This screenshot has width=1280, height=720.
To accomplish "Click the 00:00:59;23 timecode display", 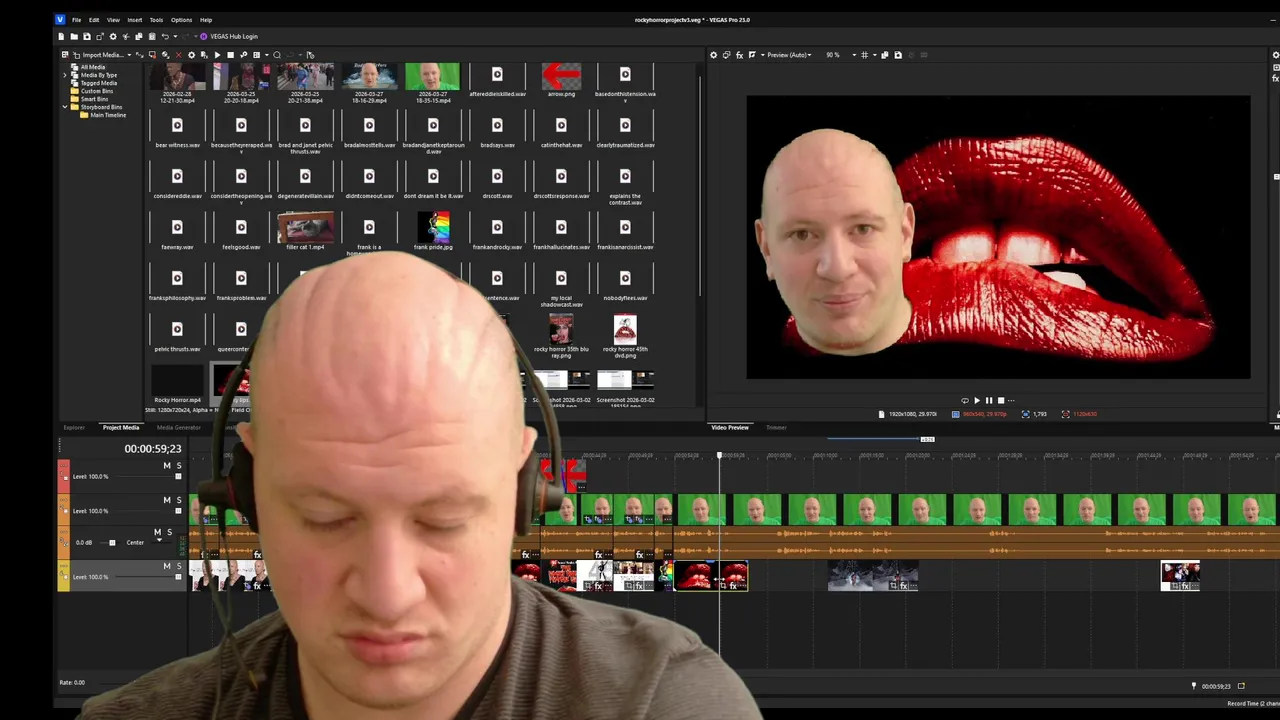I will tap(152, 449).
